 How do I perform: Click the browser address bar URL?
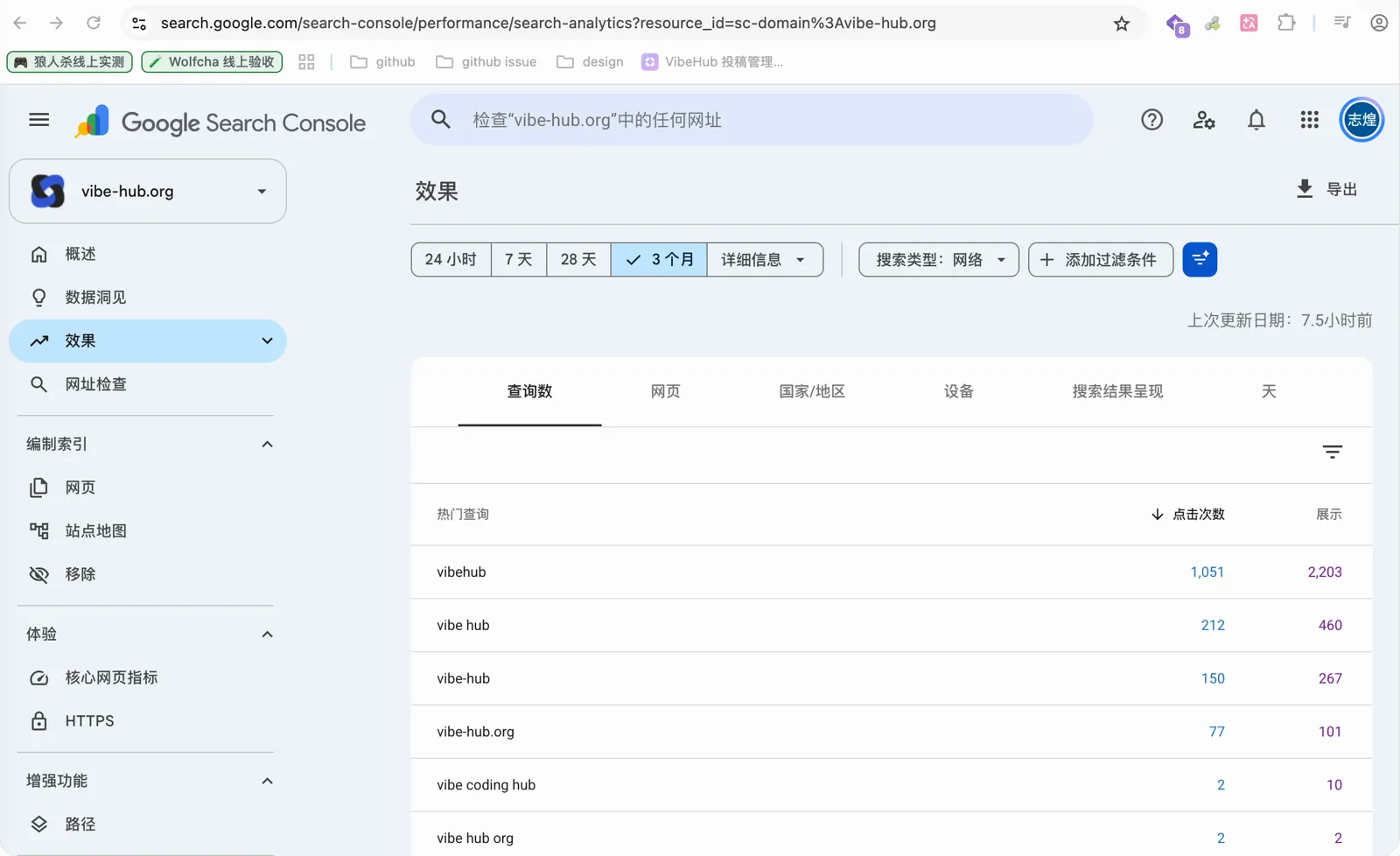coord(548,23)
